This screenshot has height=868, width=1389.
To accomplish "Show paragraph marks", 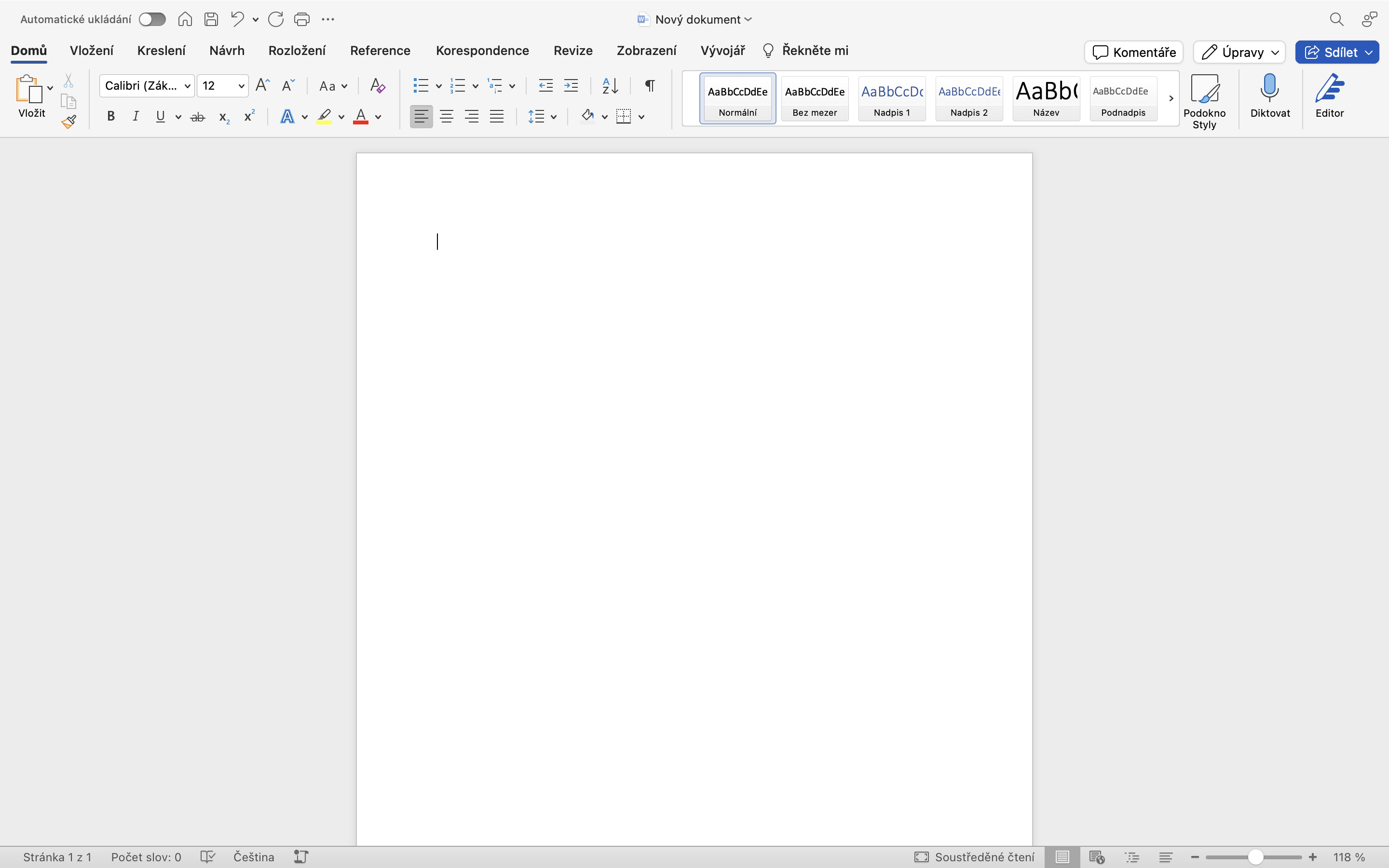I will 649,85.
